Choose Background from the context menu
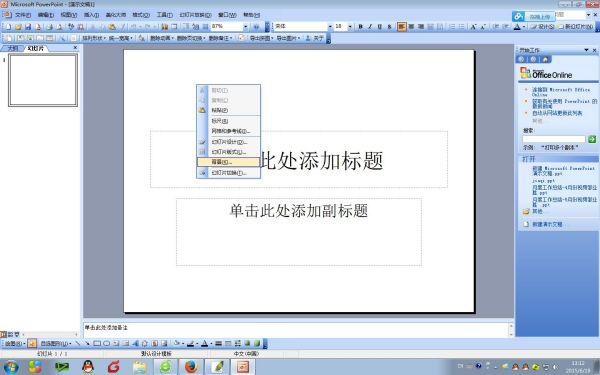This screenshot has width=600, height=375. [228, 162]
